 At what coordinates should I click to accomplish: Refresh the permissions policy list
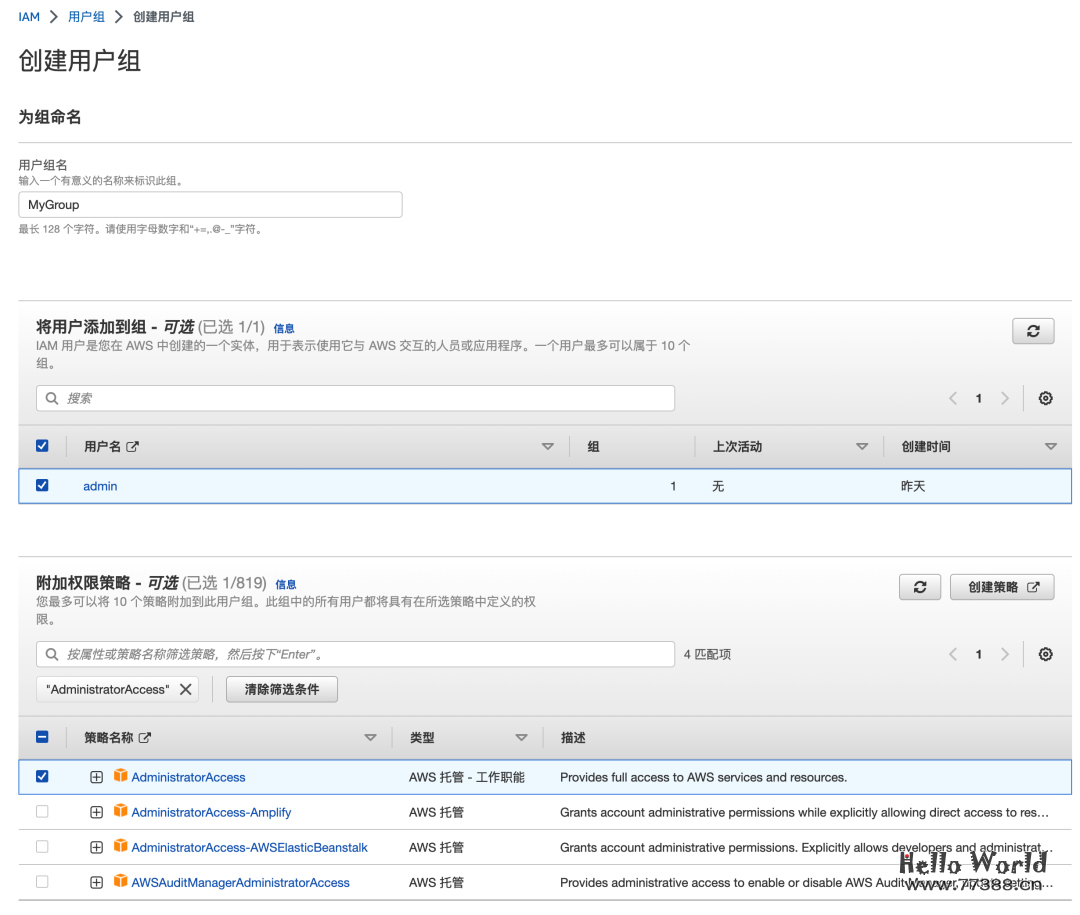click(920, 587)
